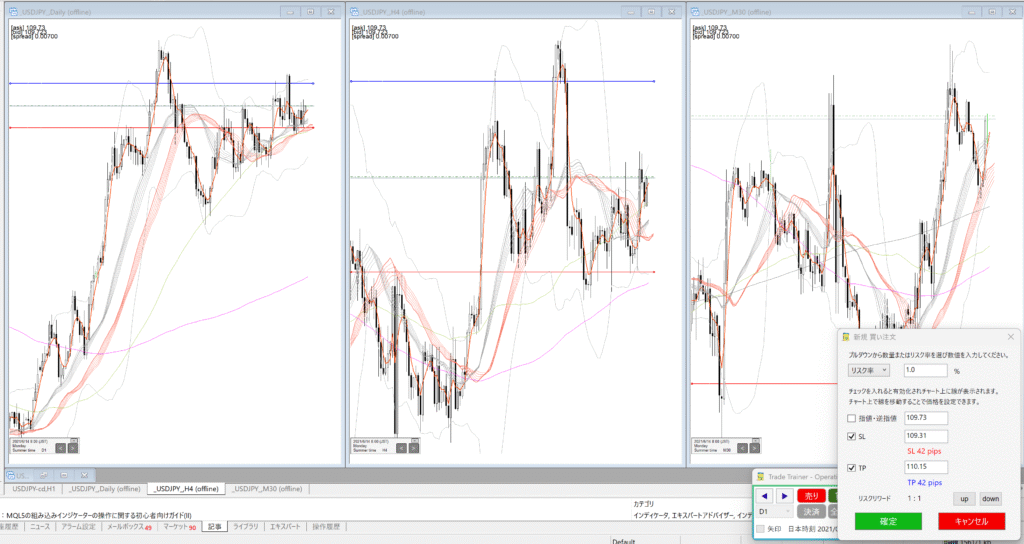1024x544 pixels.
Task: Switch to USDJPY-cd,H1 chart tab
Action: pos(34,488)
